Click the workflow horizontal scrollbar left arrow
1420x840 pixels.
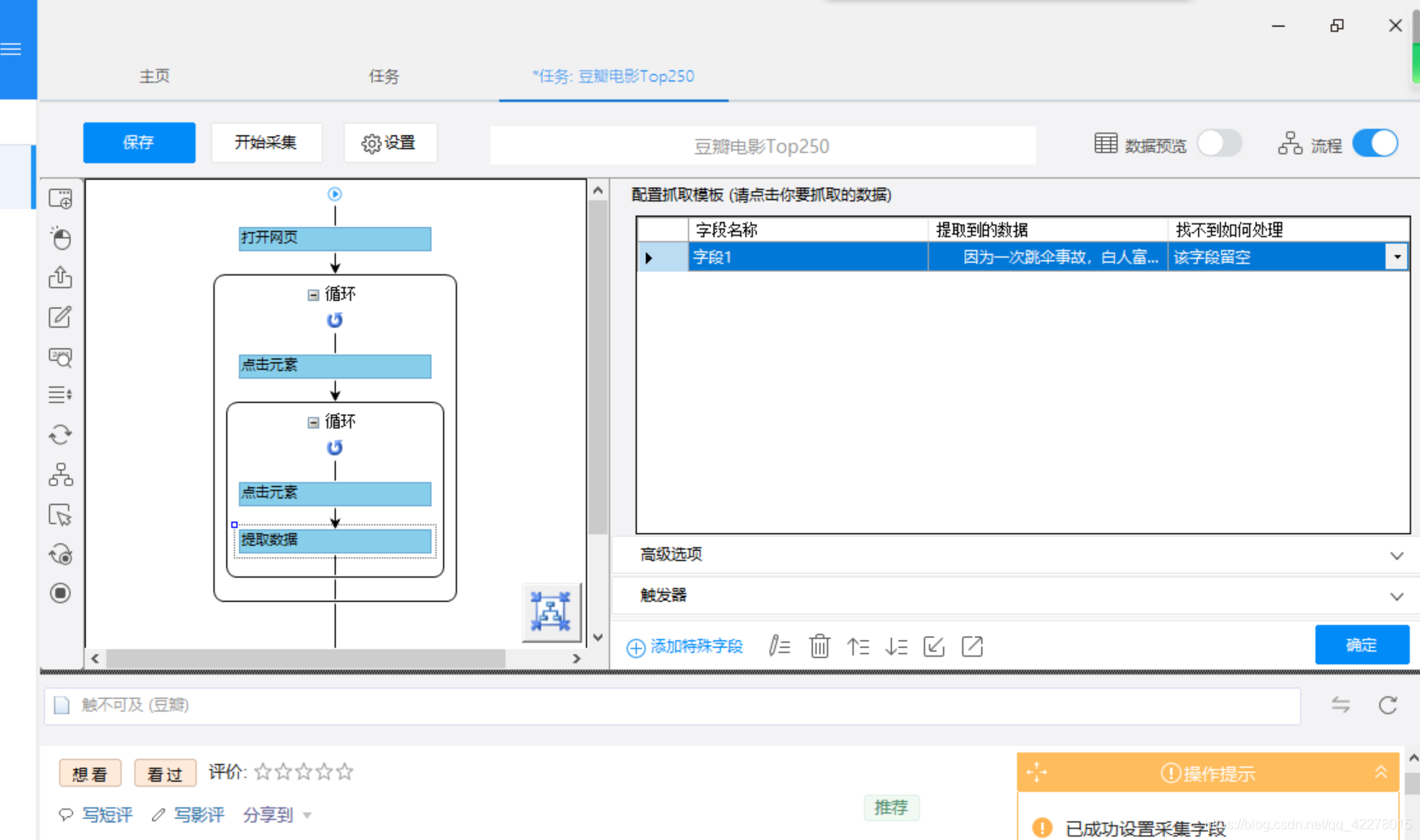coord(95,659)
